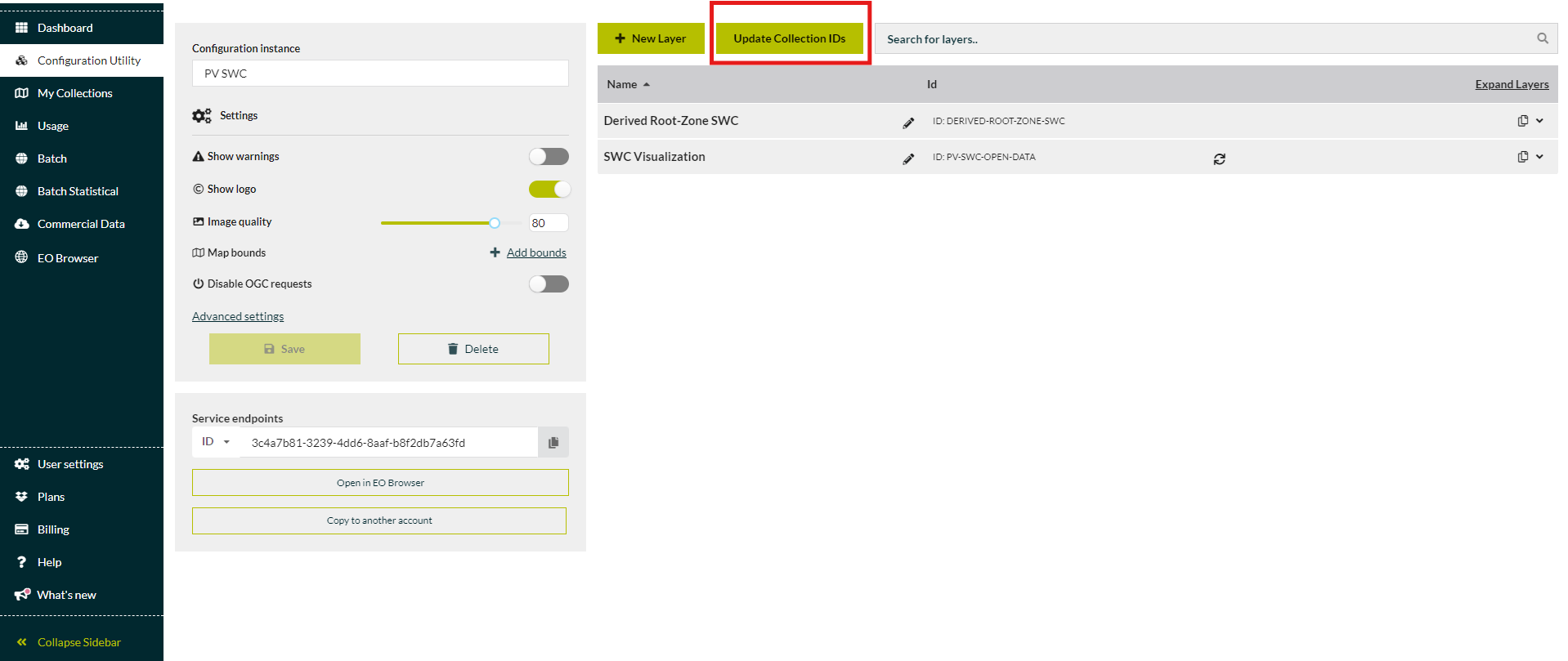Open the ID endpoint type dropdown
Viewport: 1568px width, 661px height.
[216, 442]
